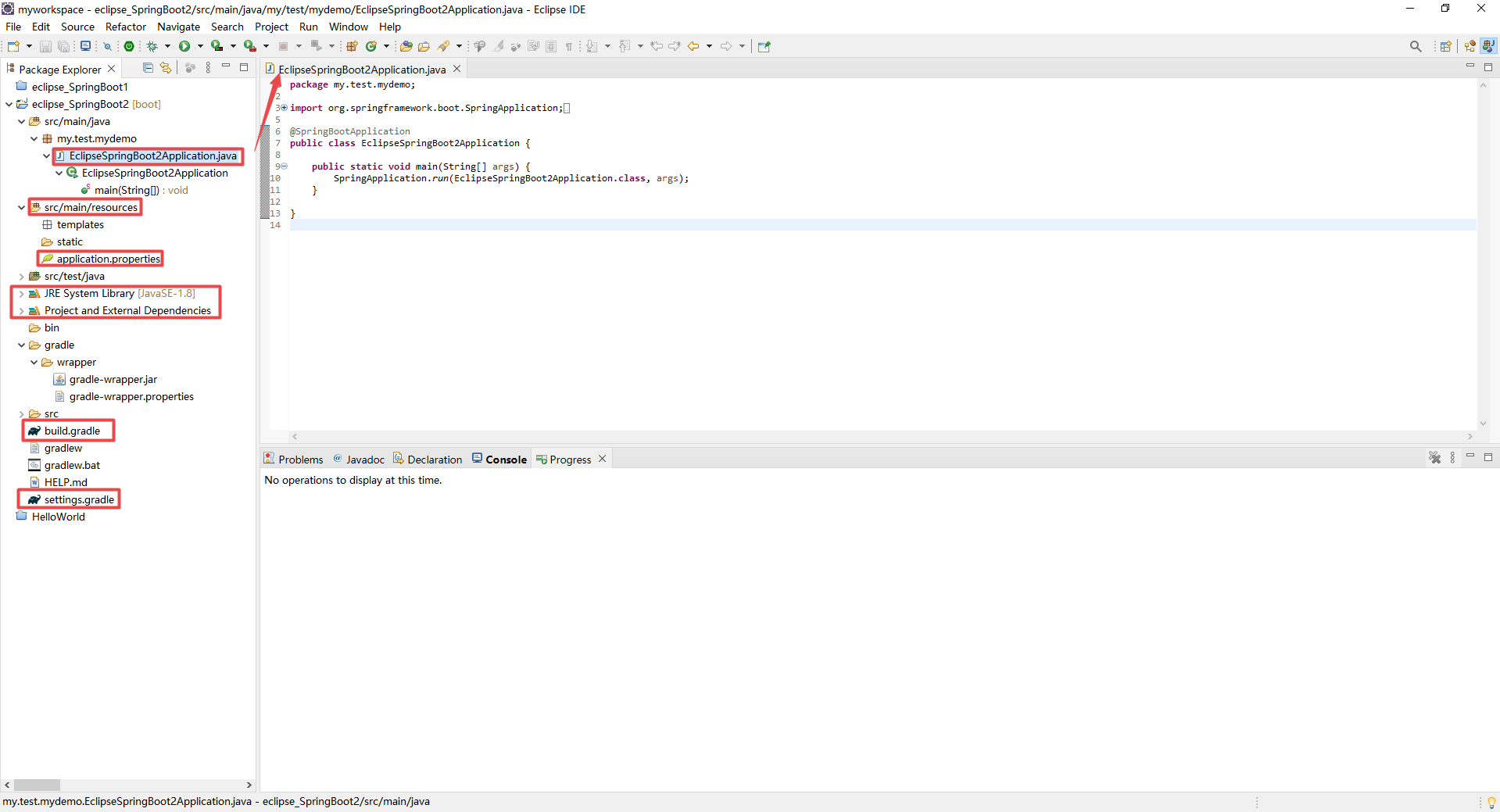The width and height of the screenshot is (1500, 812).
Task: Expand the JRE System Library node
Action: [21, 294]
